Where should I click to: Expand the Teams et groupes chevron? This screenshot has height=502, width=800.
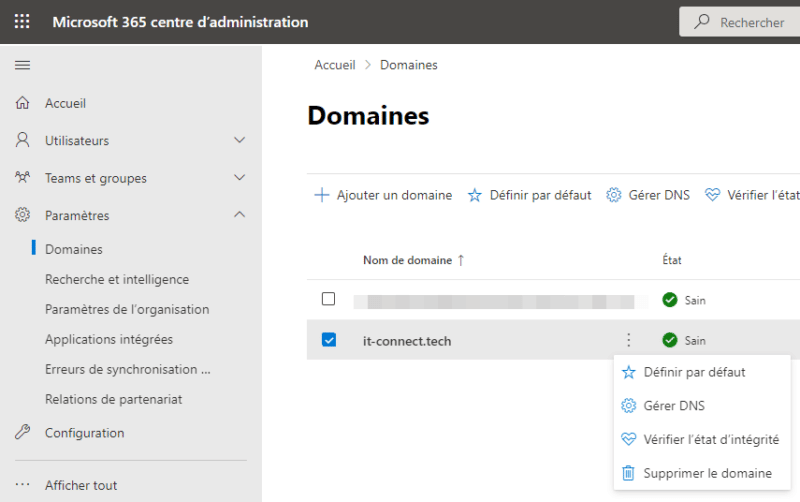[x=239, y=178]
